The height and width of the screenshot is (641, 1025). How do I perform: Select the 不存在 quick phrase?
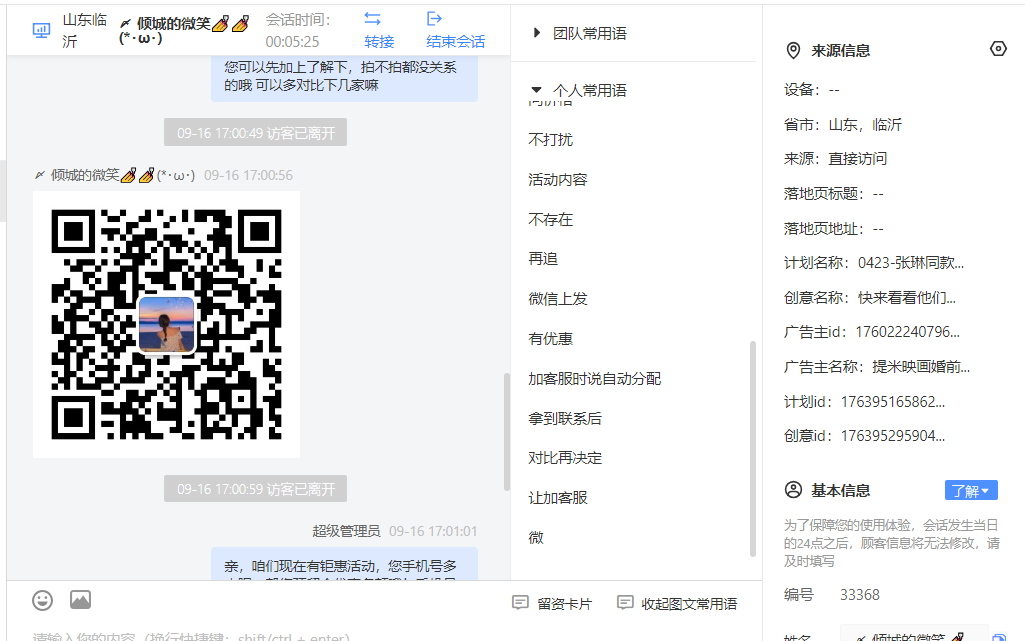pyautogui.click(x=550, y=220)
